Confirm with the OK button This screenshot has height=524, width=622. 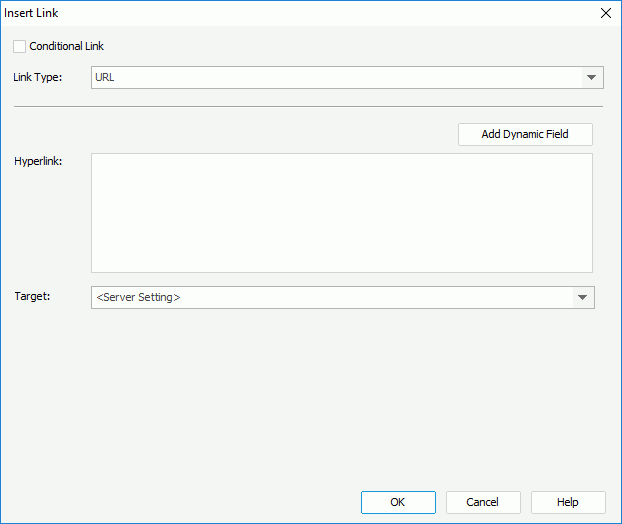398,502
